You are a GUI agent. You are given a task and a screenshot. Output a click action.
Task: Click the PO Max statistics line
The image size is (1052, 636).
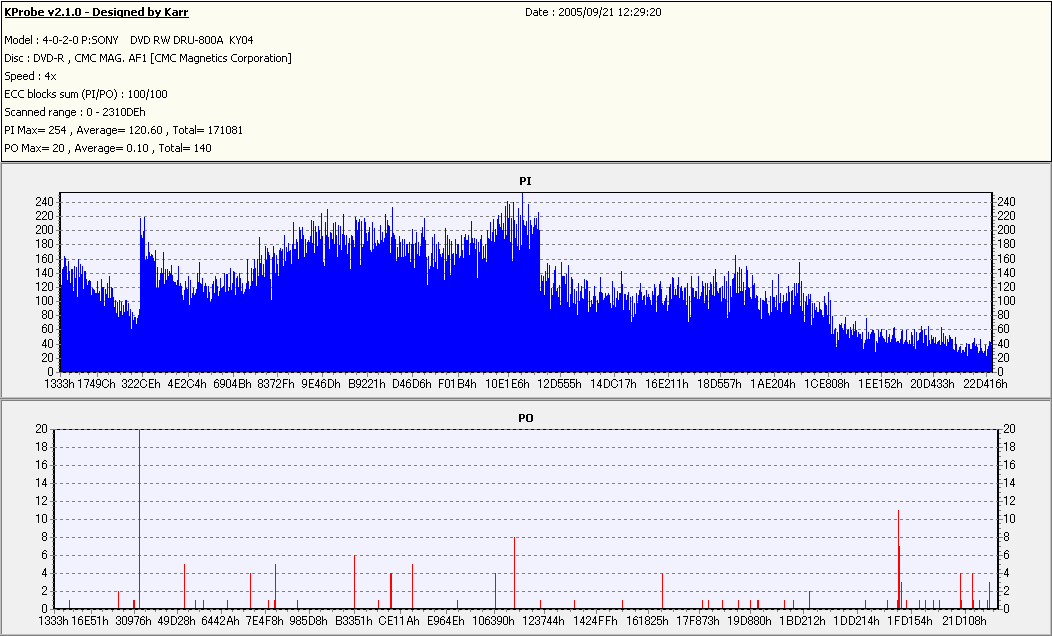click(x=107, y=148)
